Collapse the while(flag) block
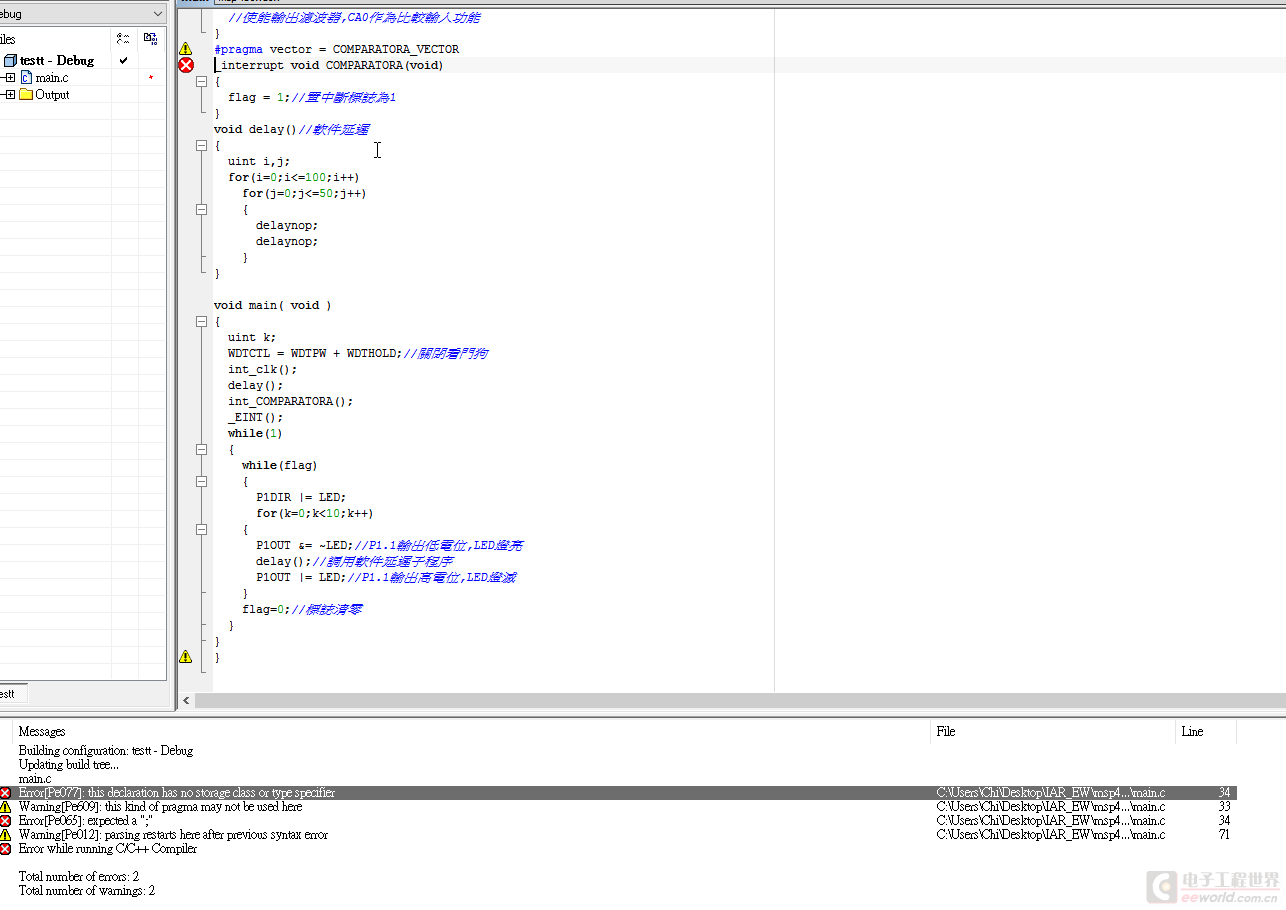The image size is (1286, 910). pos(201,481)
